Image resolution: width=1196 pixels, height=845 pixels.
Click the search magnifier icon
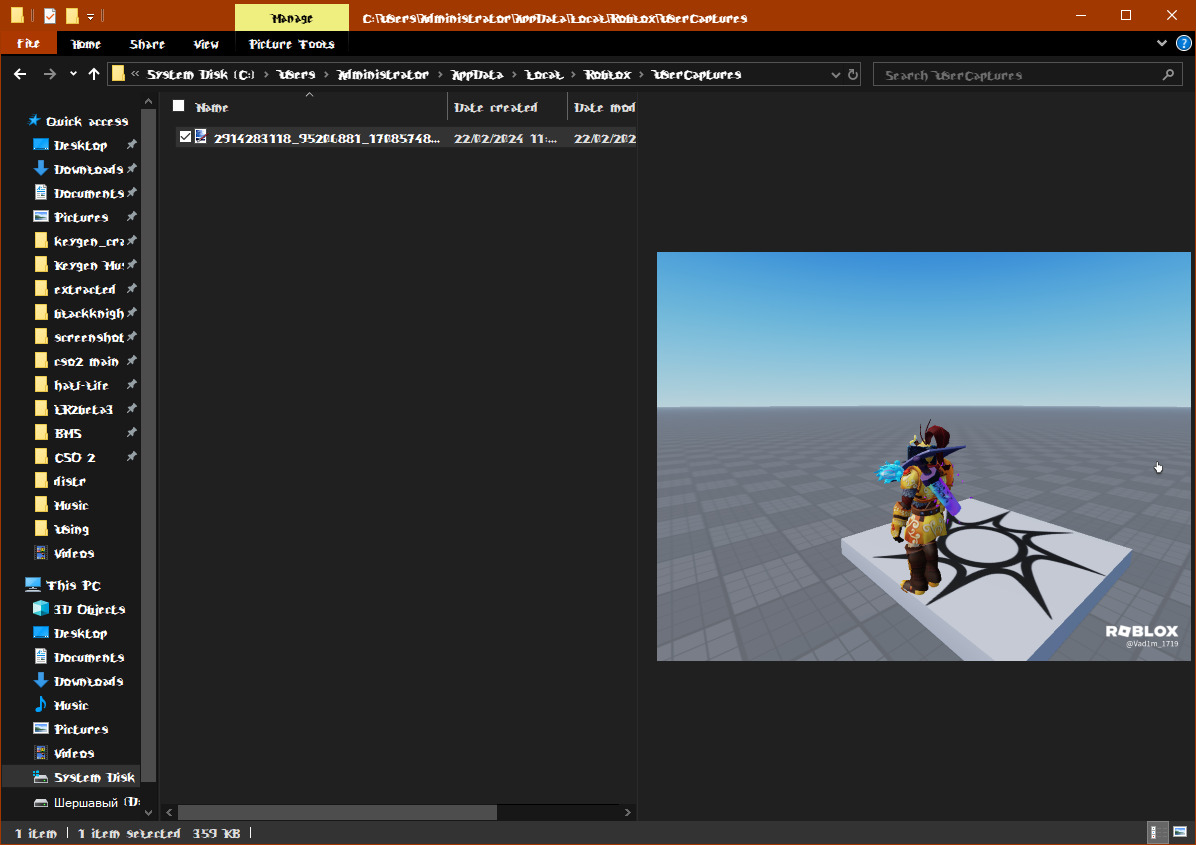pyautogui.click(x=1168, y=75)
